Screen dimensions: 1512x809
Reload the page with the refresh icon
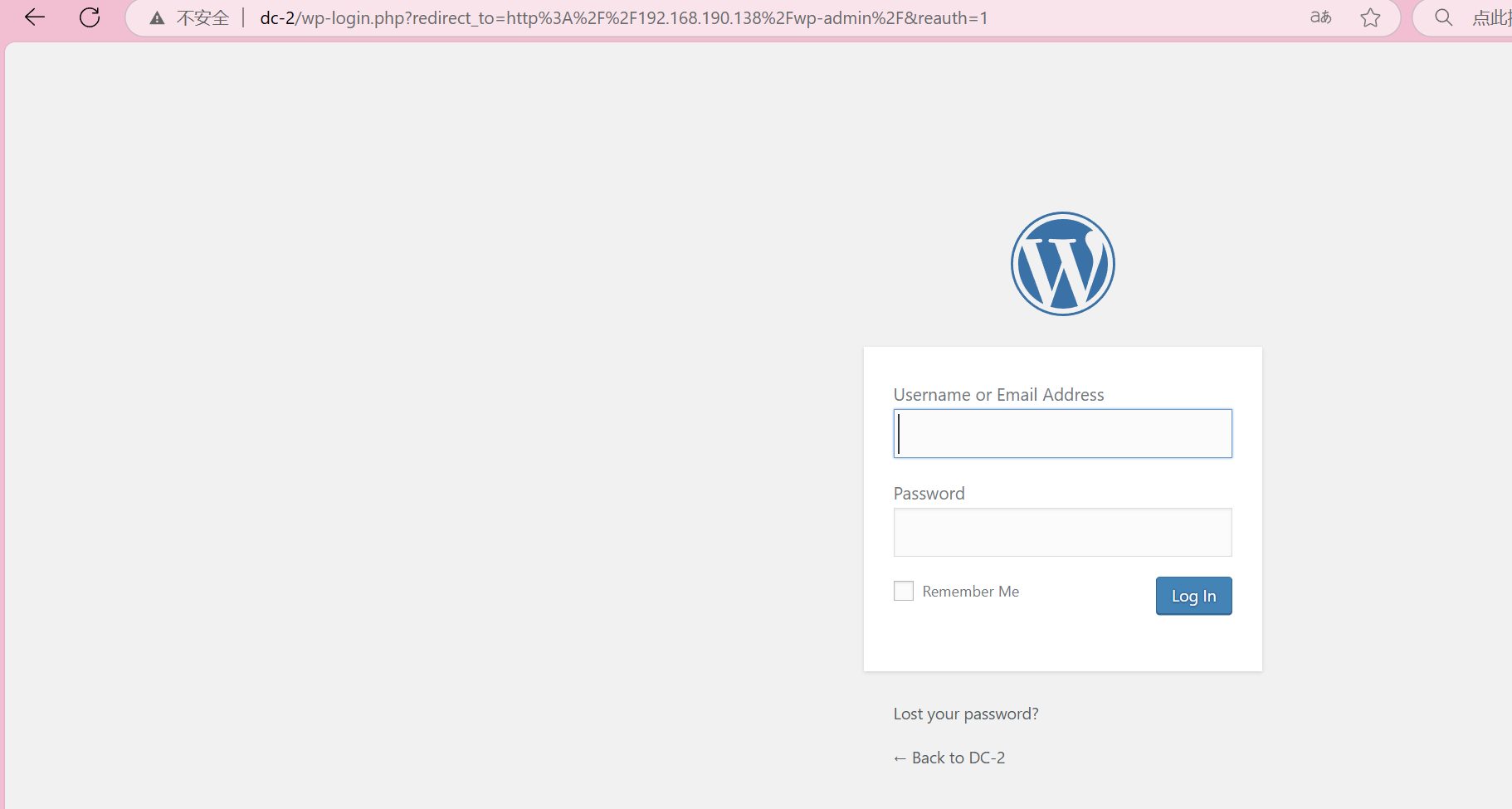[x=90, y=17]
